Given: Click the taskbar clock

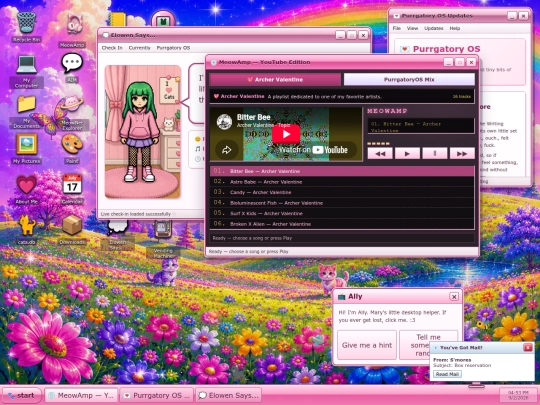Looking at the screenshot, I should point(518,395).
